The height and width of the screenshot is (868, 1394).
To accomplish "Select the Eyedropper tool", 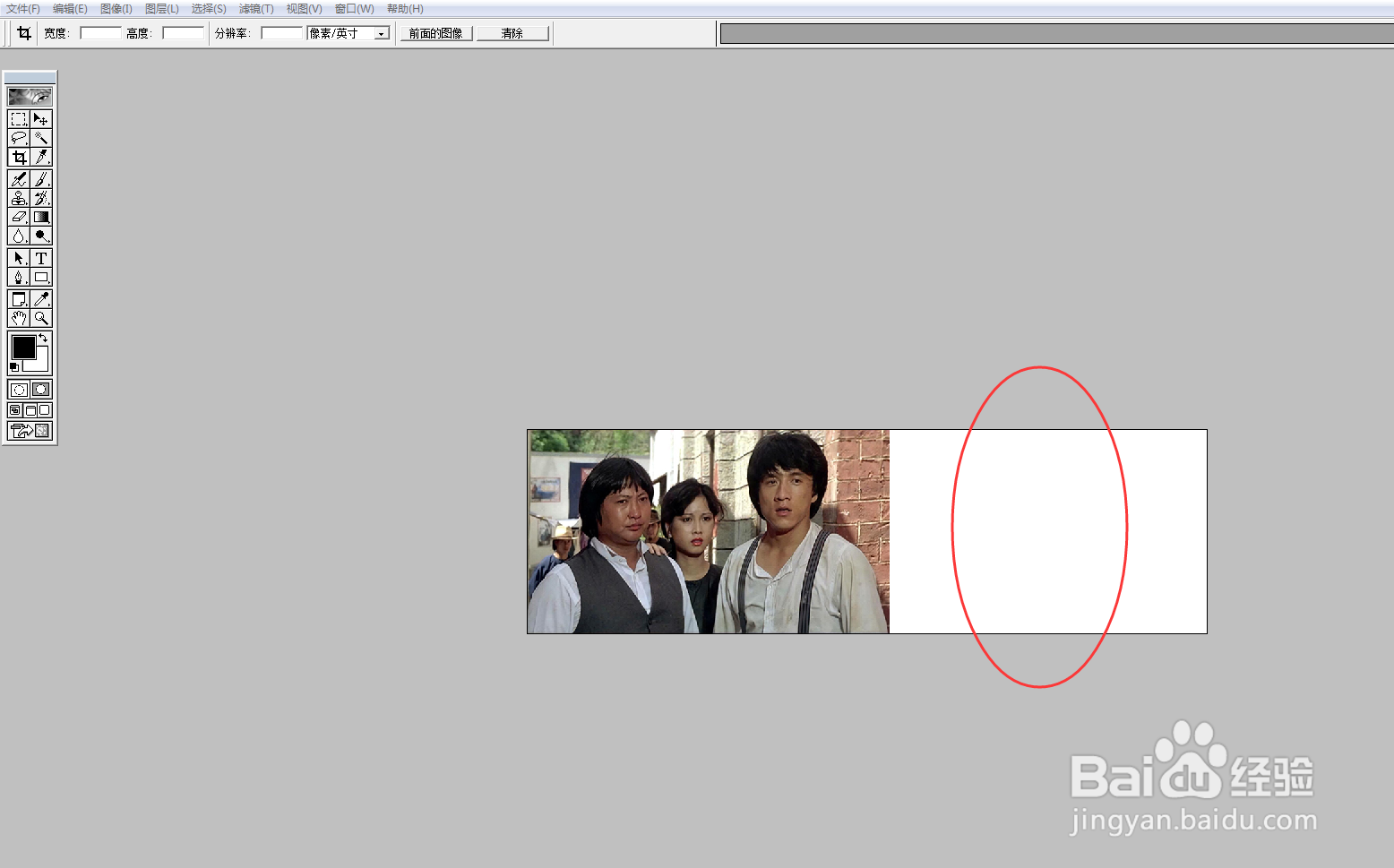I will tap(41, 299).
